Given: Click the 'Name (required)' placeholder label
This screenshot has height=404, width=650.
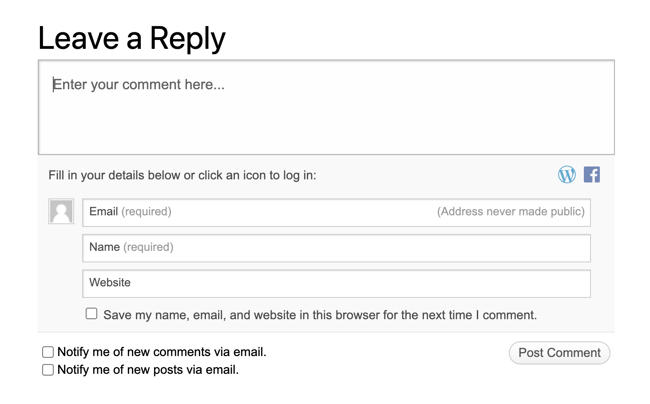Looking at the screenshot, I should [131, 247].
